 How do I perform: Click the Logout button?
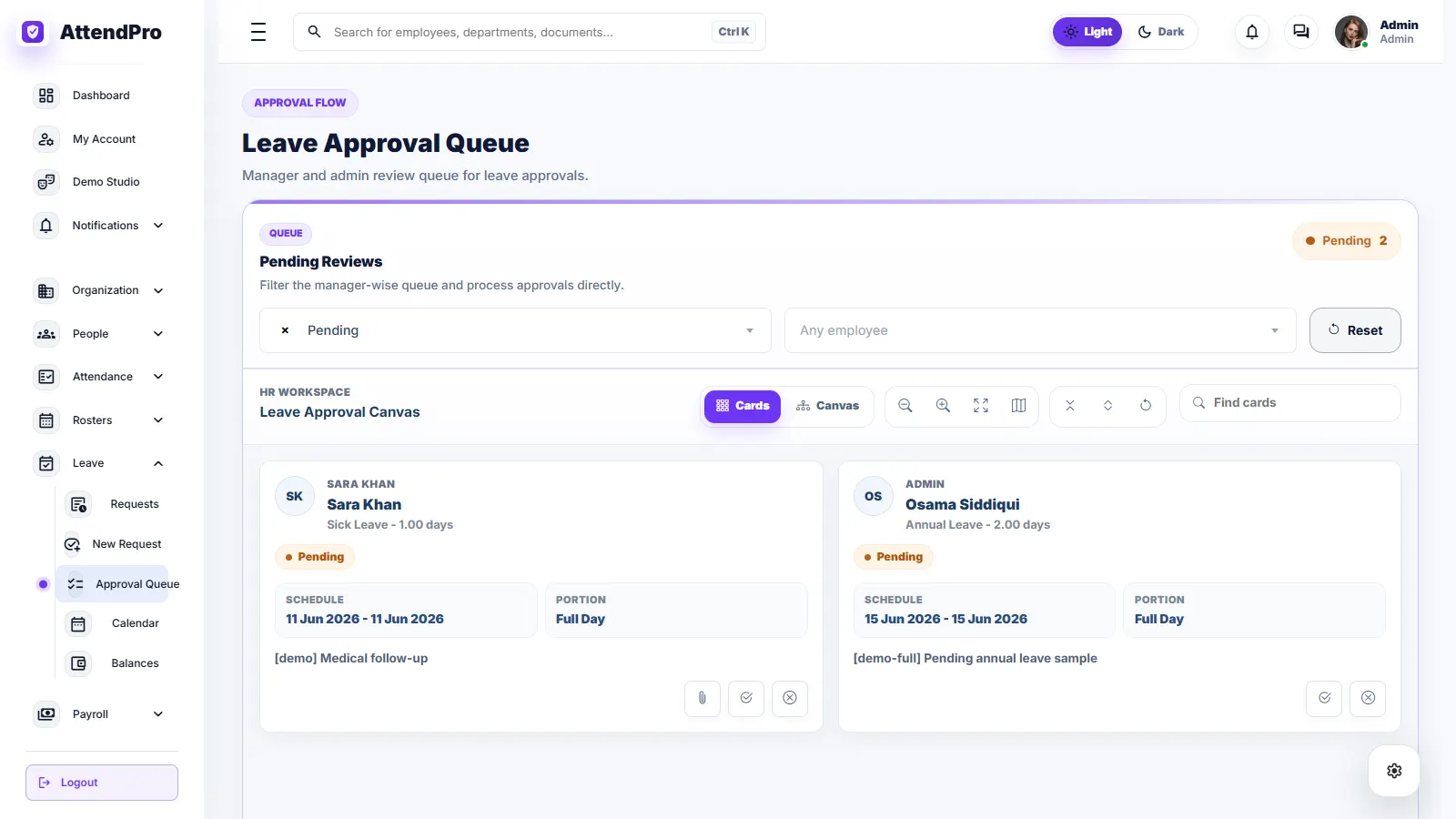[x=102, y=783]
